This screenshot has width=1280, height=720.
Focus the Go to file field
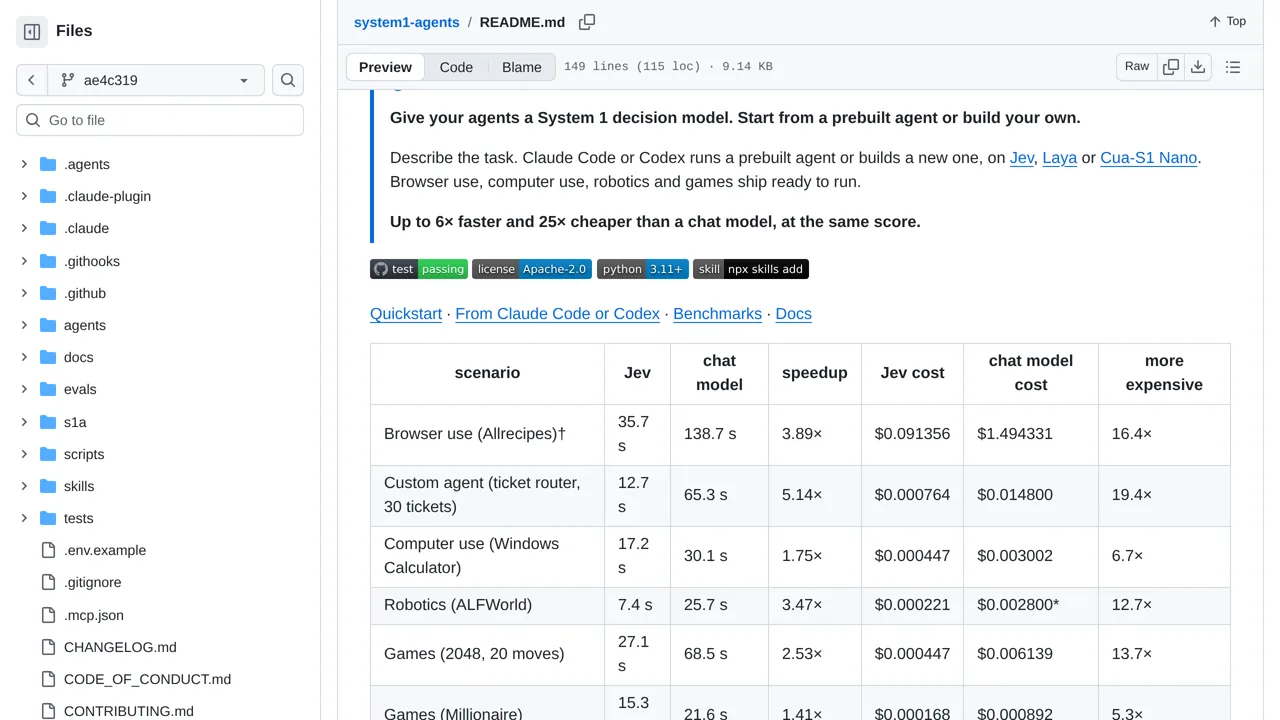coord(160,120)
